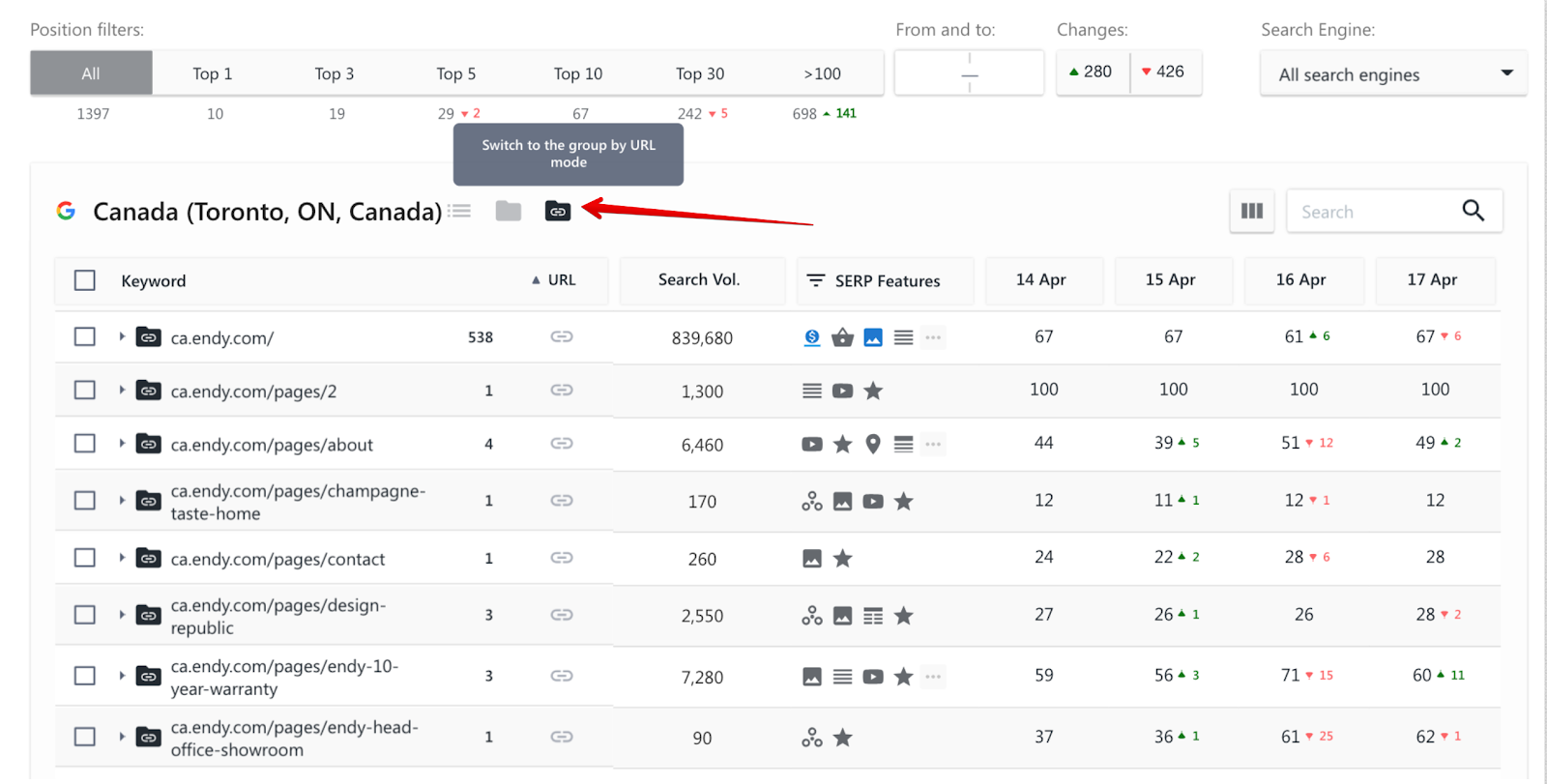The height and width of the screenshot is (784, 1547).
Task: Click the SERP Features filter icon
Action: tap(816, 280)
